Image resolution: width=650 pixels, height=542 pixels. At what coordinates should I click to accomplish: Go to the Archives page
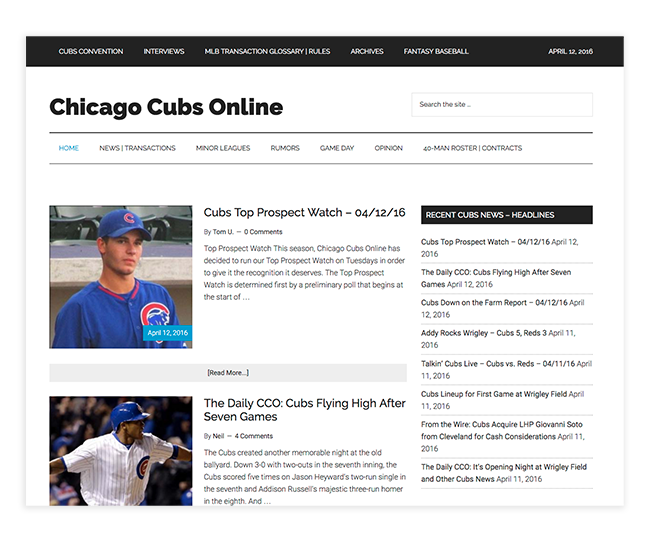point(367,51)
